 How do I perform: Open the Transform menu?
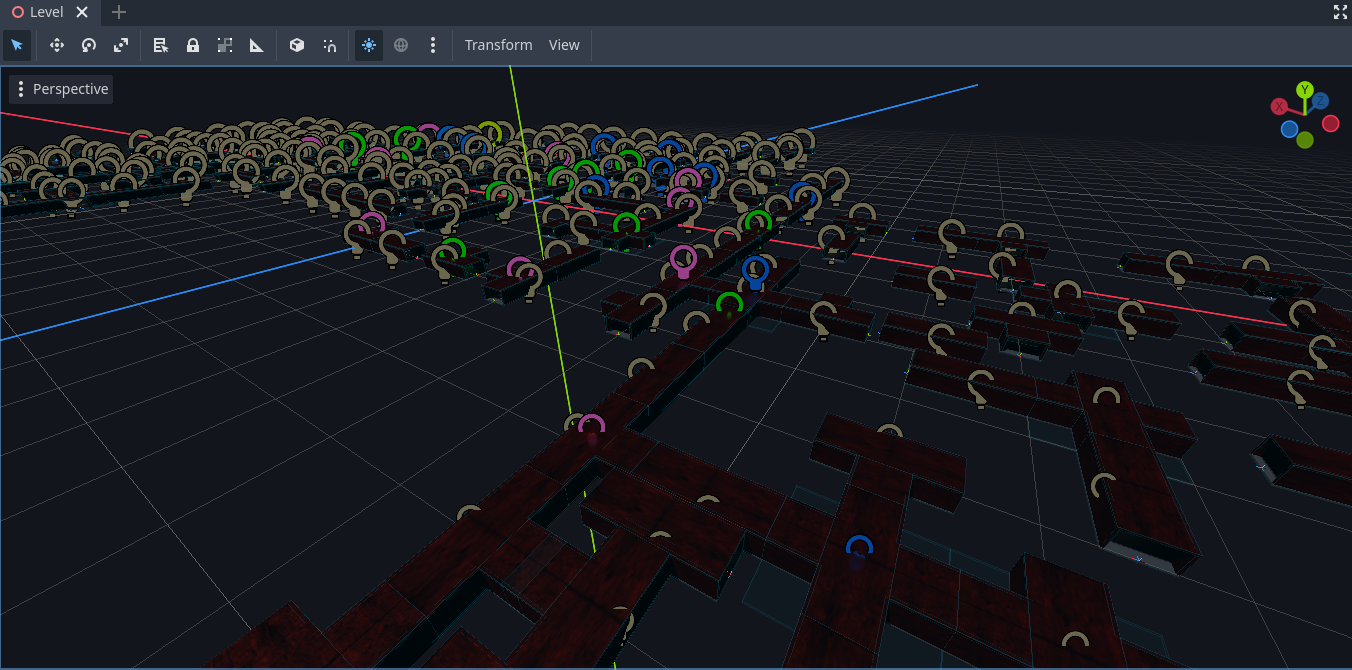pyautogui.click(x=498, y=45)
